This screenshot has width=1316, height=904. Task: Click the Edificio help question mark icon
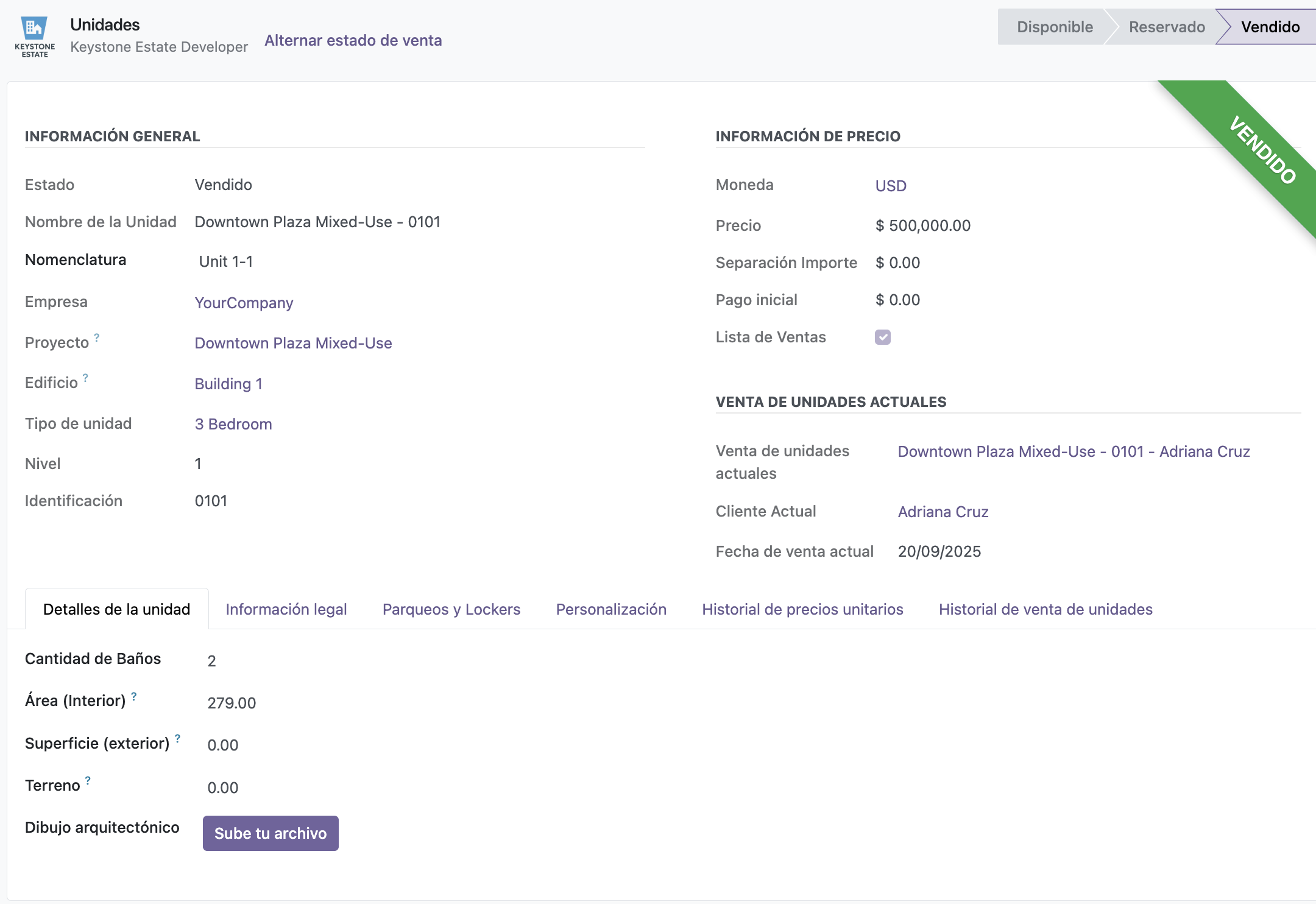coord(86,378)
